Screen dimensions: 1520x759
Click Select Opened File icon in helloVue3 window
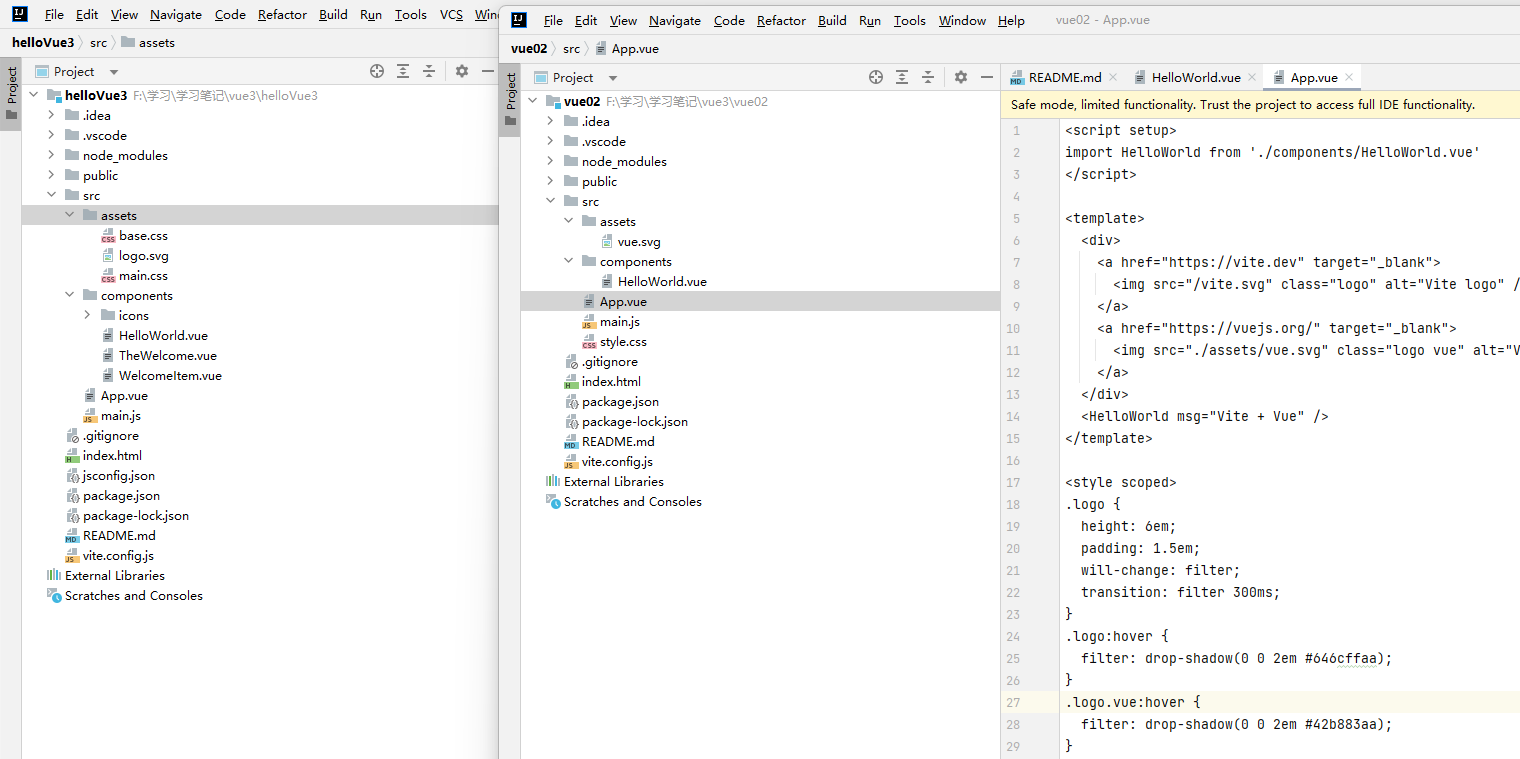(376, 71)
